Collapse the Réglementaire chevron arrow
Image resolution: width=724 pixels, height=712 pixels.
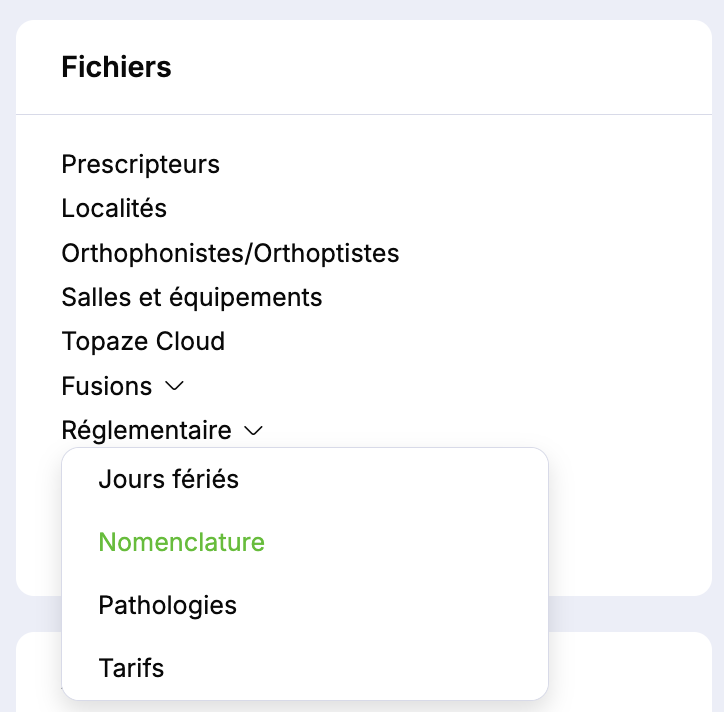pyautogui.click(x=253, y=431)
